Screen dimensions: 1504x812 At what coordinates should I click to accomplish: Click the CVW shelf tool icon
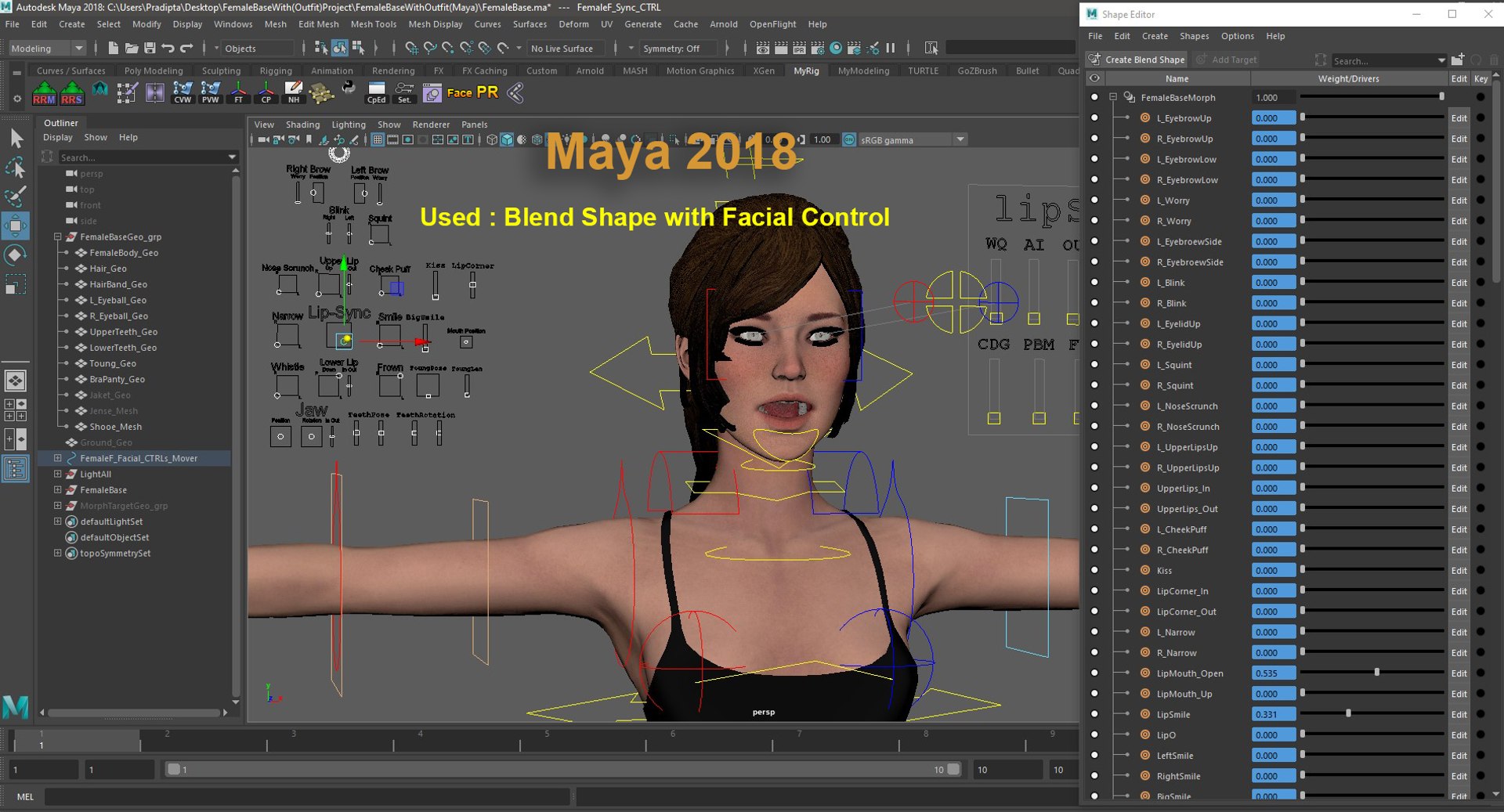(x=183, y=93)
